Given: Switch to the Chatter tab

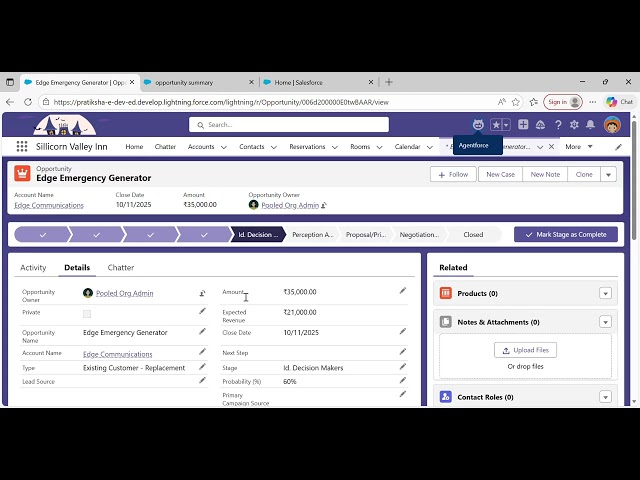Looking at the screenshot, I should (121, 268).
